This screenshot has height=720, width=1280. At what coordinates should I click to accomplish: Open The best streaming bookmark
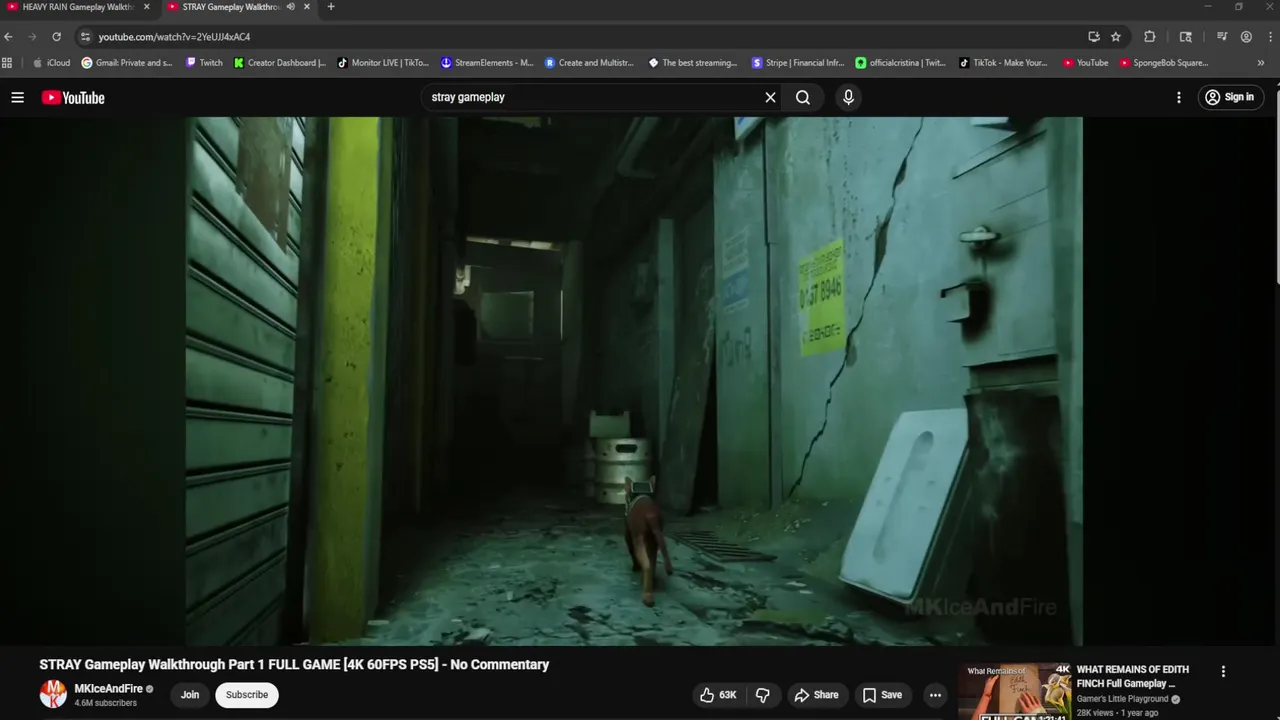click(x=693, y=63)
